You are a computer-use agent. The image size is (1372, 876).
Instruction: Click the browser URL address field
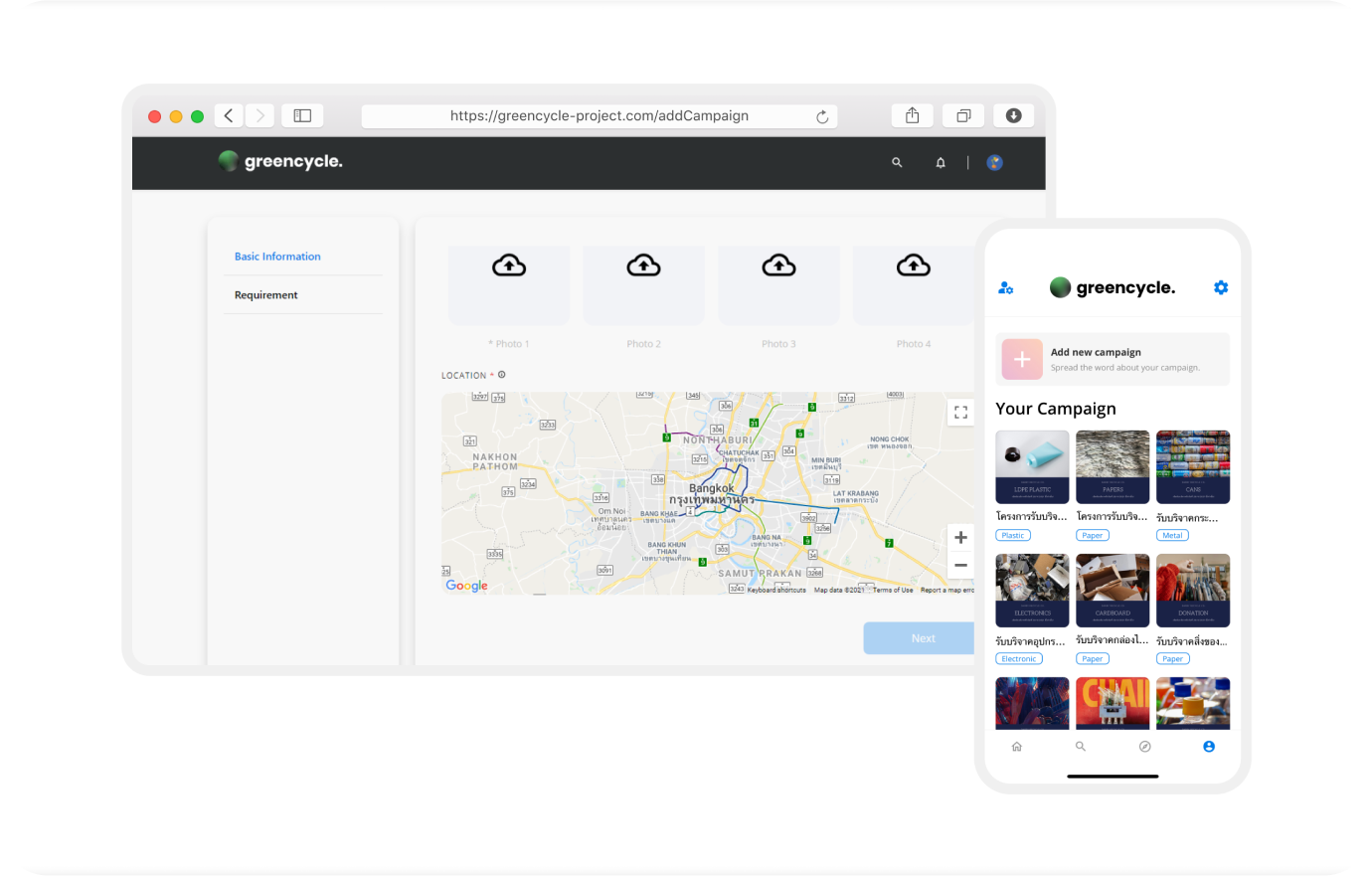(599, 116)
